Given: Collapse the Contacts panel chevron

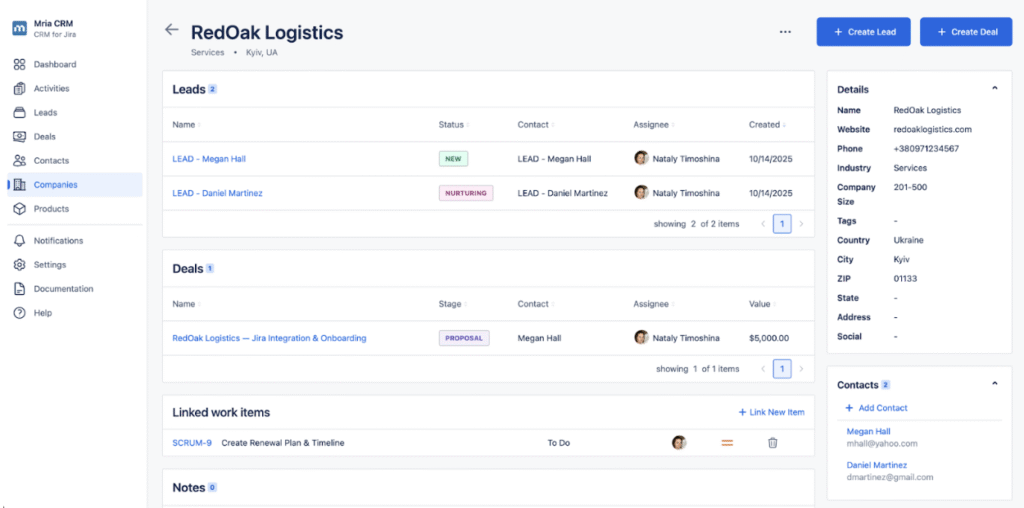Looking at the screenshot, I should coord(995,384).
